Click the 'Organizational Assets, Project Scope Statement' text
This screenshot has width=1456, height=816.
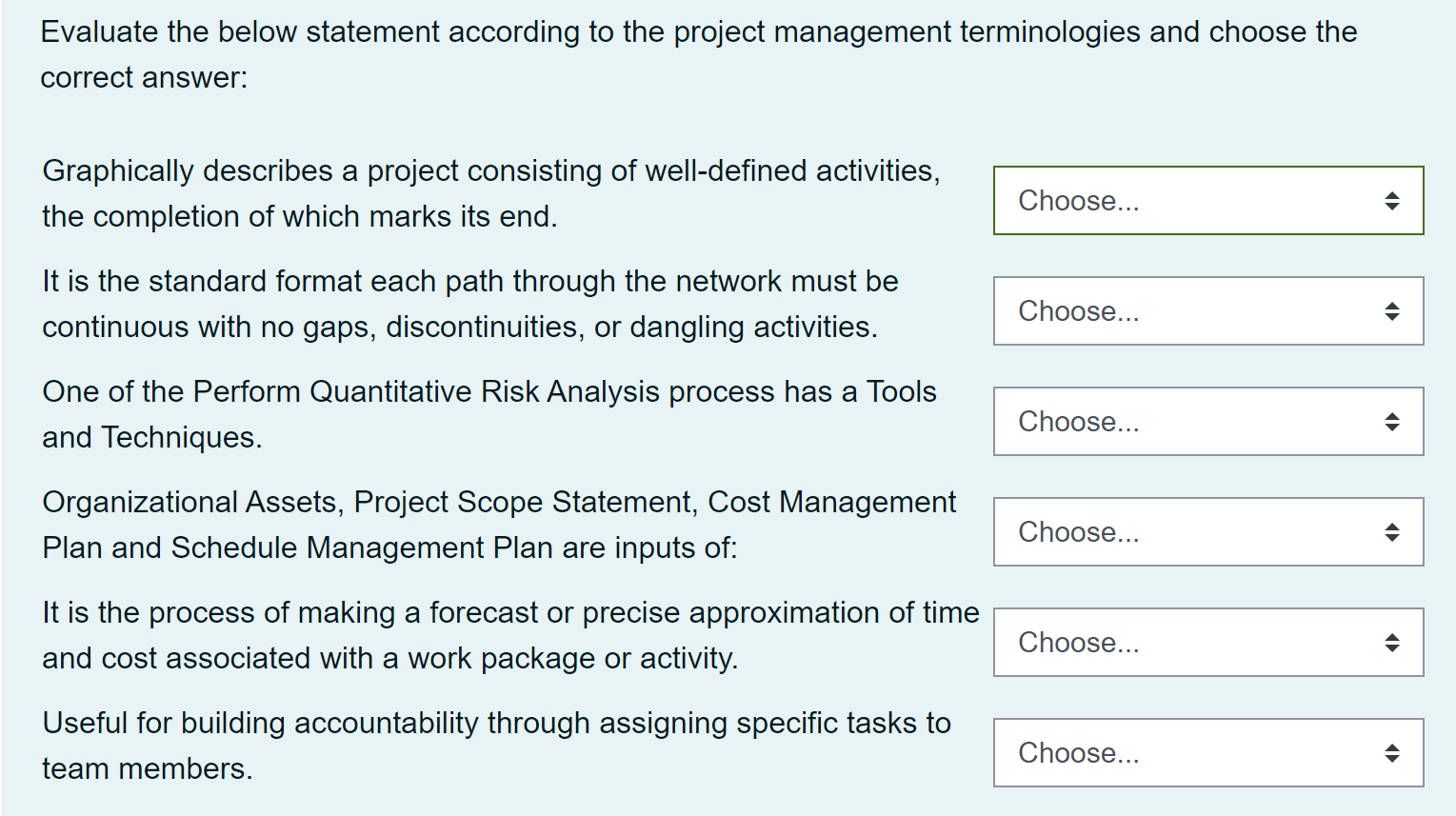(x=498, y=525)
